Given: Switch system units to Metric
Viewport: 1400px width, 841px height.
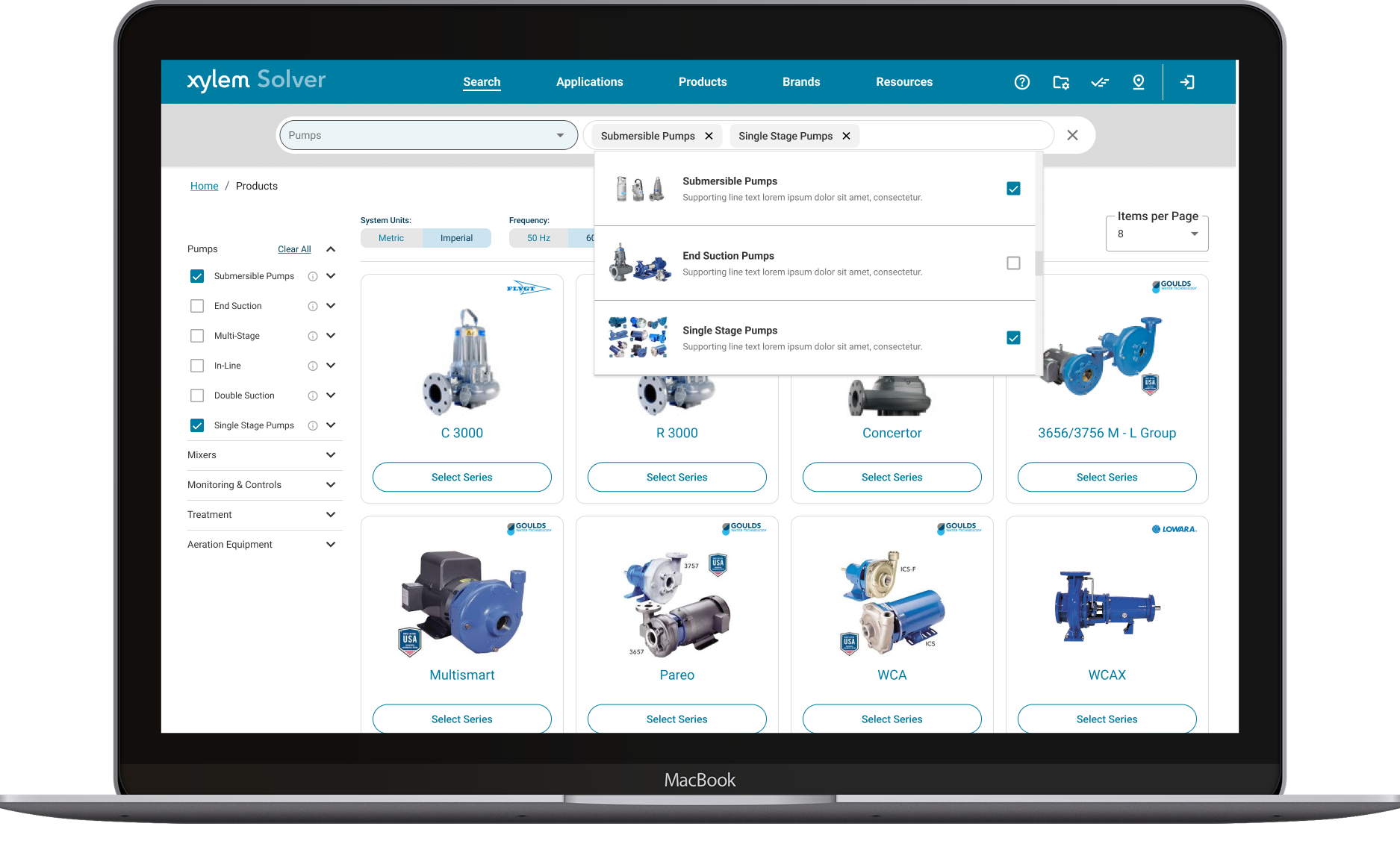Looking at the screenshot, I should (391, 238).
